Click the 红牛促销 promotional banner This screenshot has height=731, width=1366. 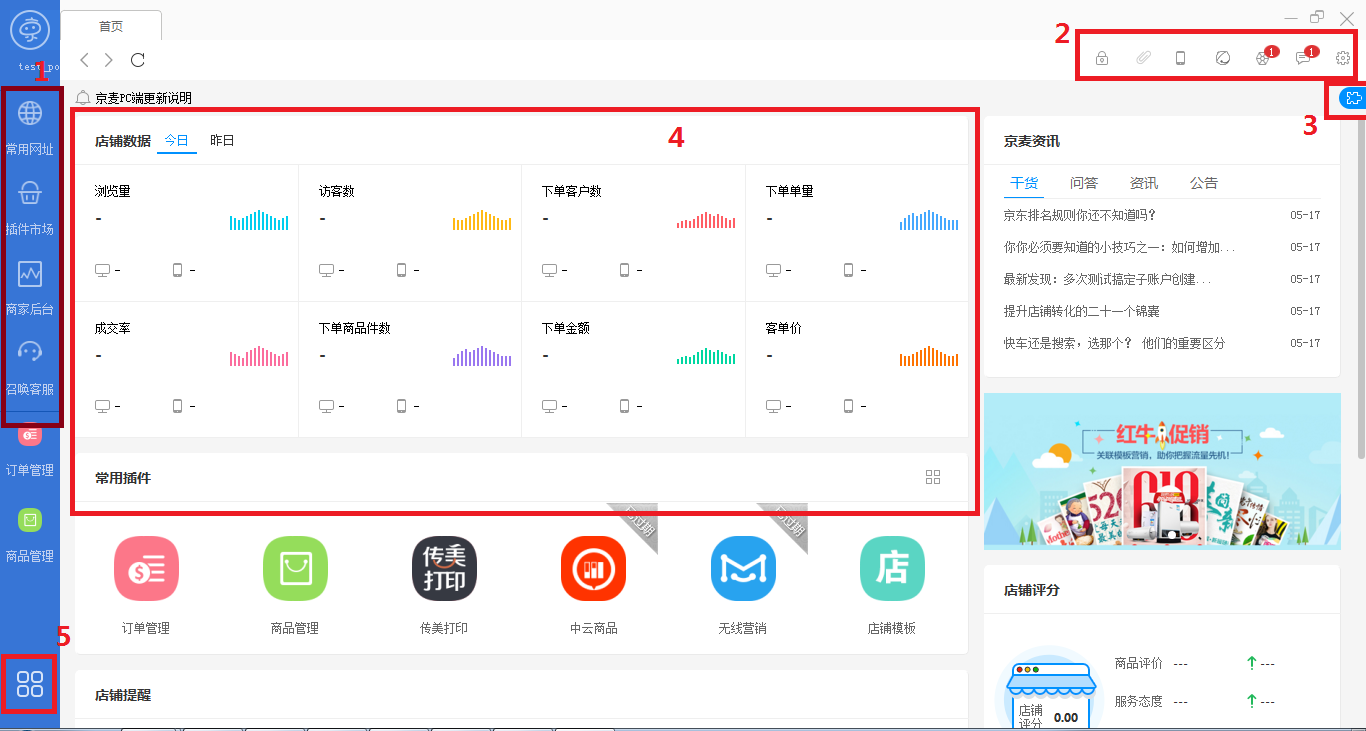[x=1162, y=470]
